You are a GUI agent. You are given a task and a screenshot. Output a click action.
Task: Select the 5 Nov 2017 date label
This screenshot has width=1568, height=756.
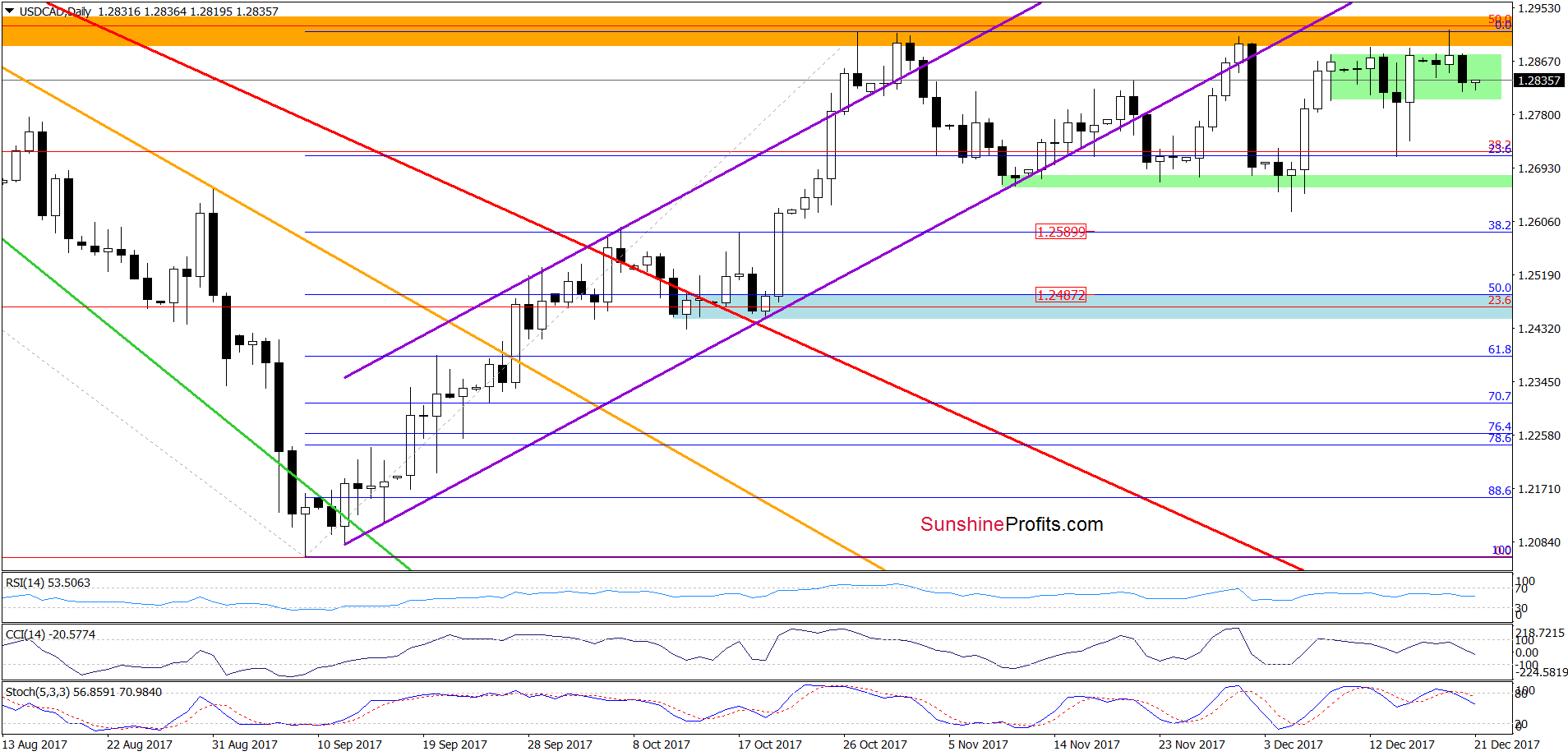(978, 744)
